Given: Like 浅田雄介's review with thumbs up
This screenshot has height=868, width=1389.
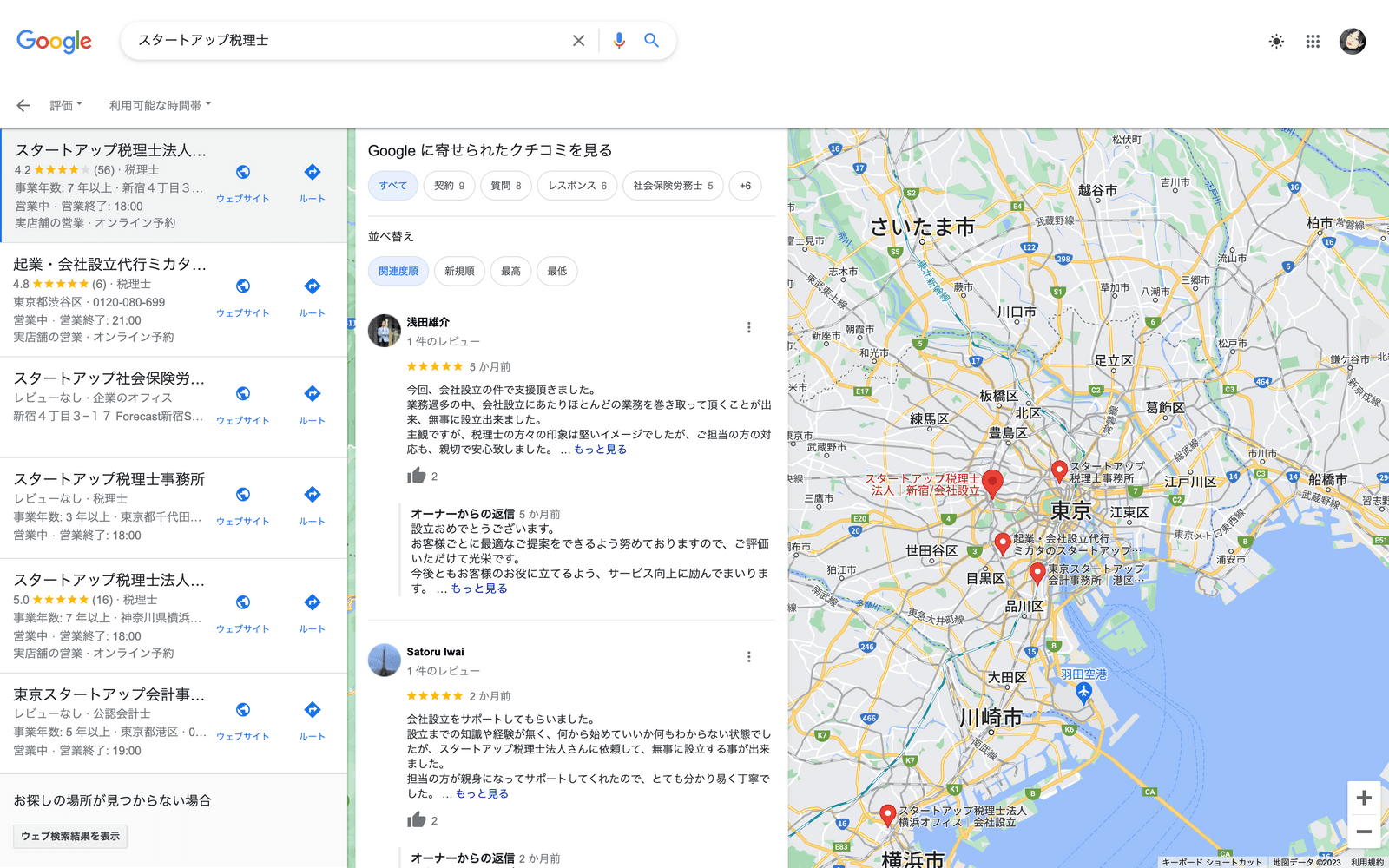Looking at the screenshot, I should (417, 476).
